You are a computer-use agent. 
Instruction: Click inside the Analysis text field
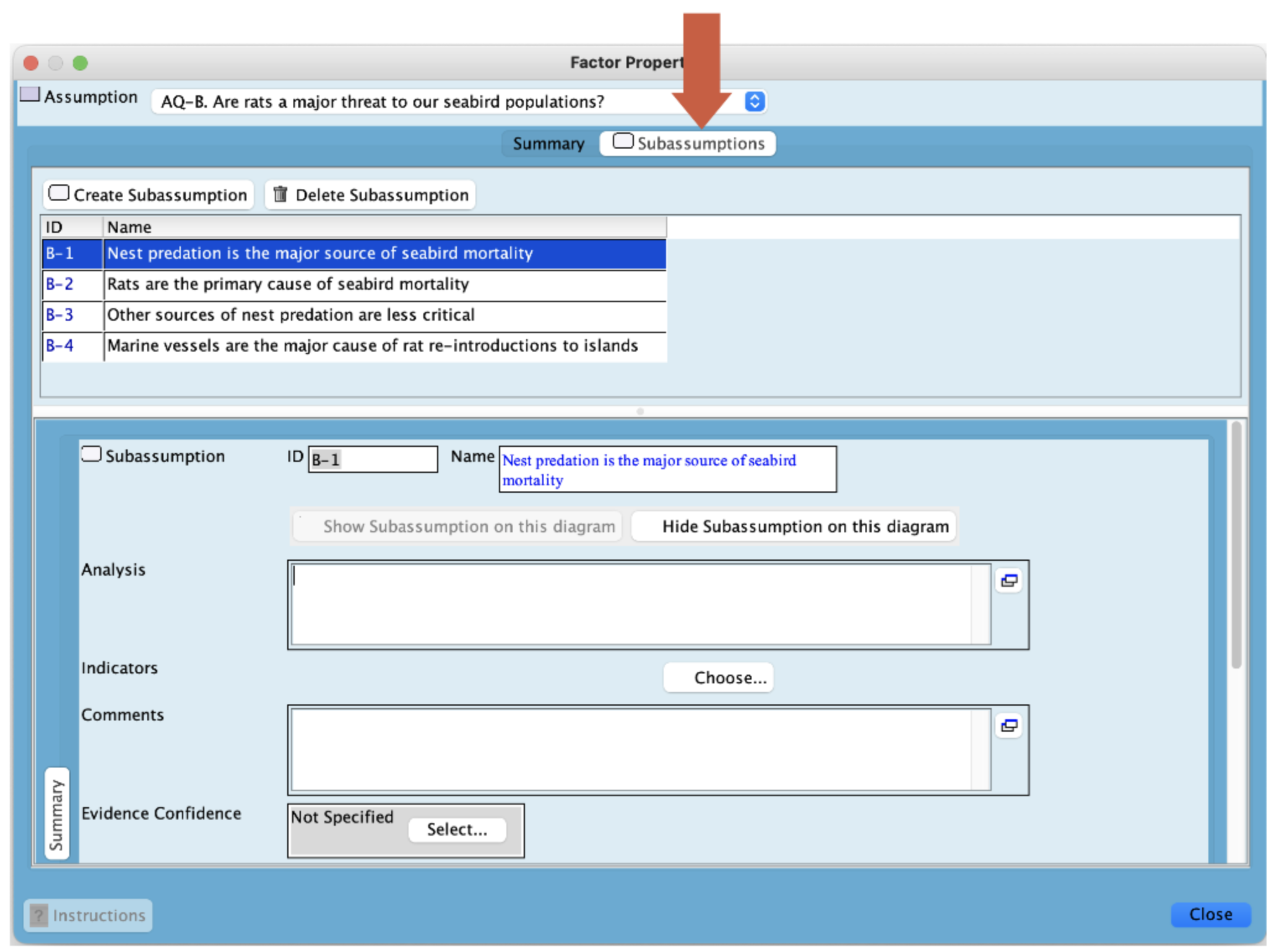click(631, 604)
